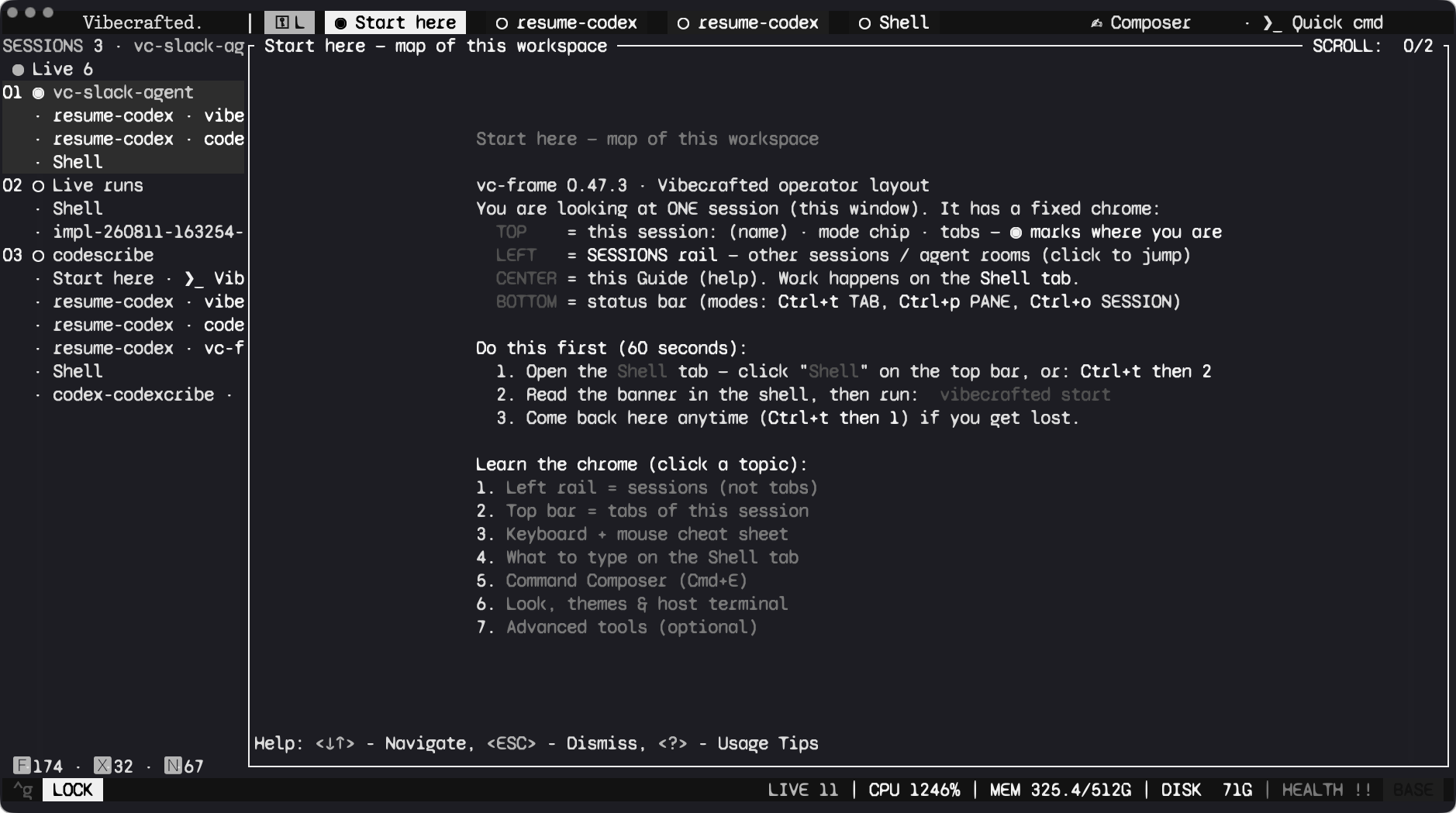This screenshot has height=813, width=1456.
Task: Click the <ESC> Dismiss hint
Action: 561,743
